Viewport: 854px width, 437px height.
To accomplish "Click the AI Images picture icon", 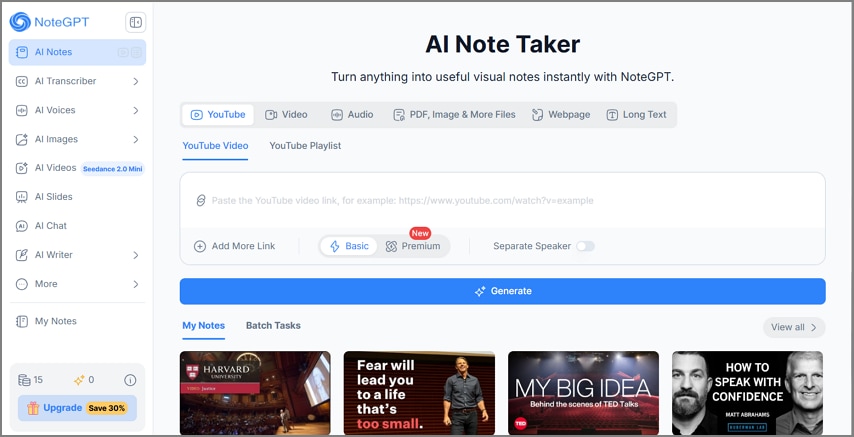I will (x=22, y=139).
